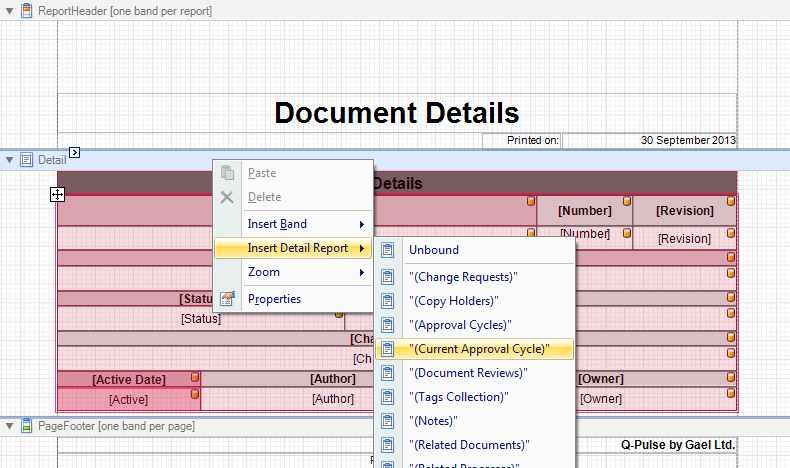This screenshot has height=468, width=790.
Task: Open the Insert Detail Report submenu
Action: (293, 248)
